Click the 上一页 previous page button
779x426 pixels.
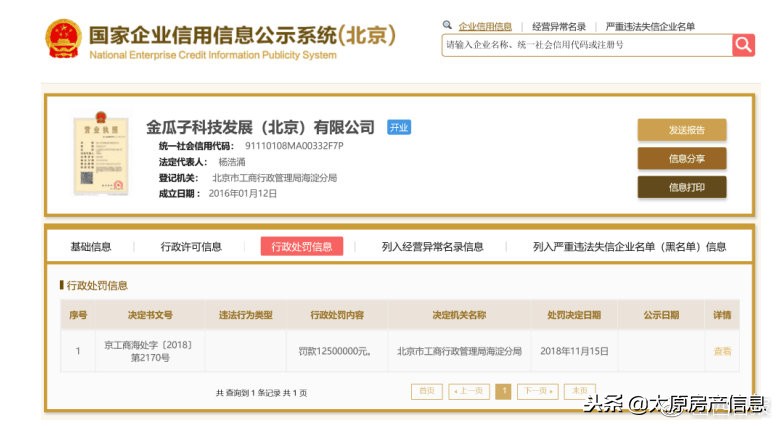click(469, 391)
